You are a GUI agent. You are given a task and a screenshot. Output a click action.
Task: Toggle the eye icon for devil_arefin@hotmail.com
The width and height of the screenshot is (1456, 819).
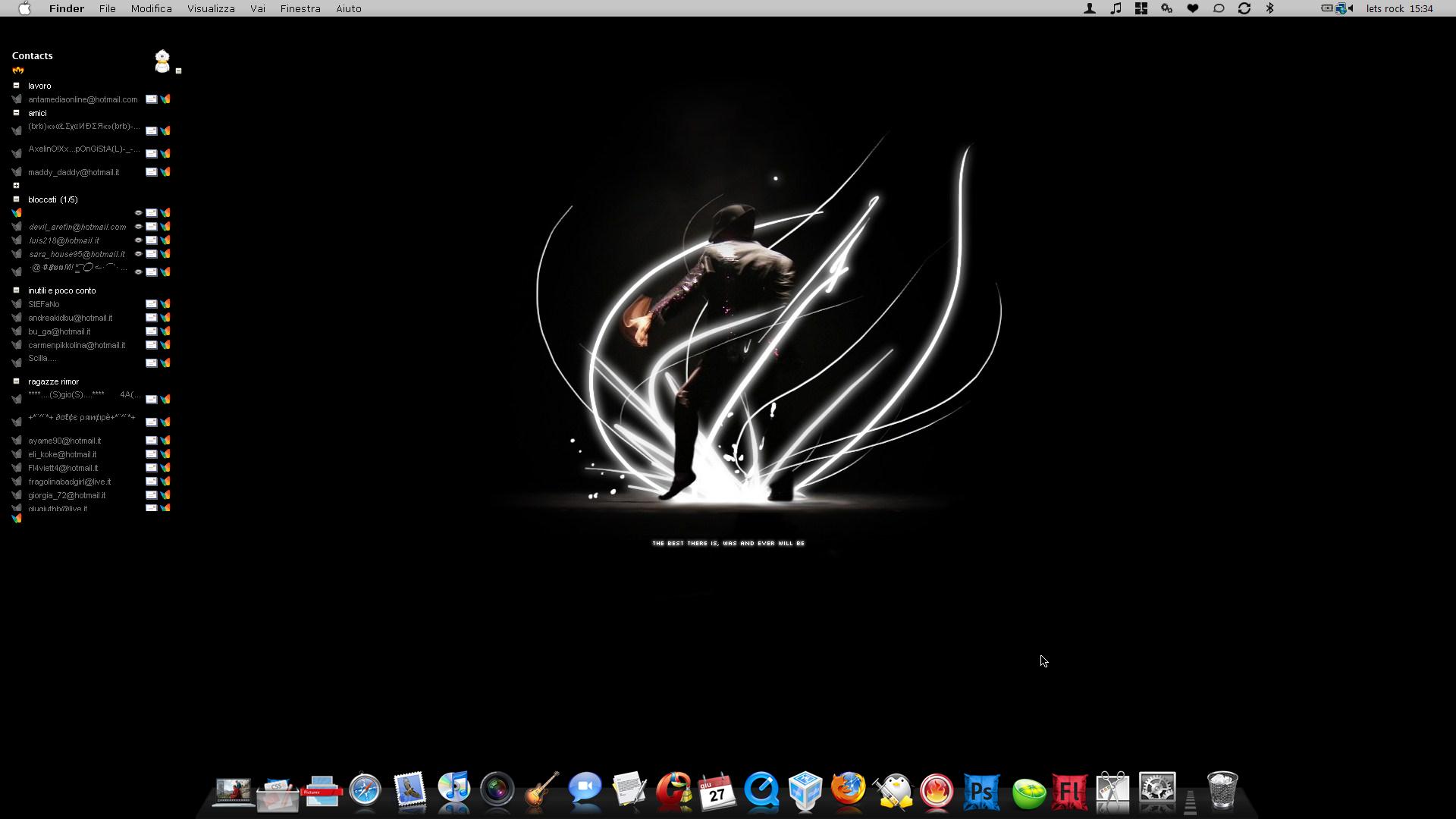click(x=139, y=227)
